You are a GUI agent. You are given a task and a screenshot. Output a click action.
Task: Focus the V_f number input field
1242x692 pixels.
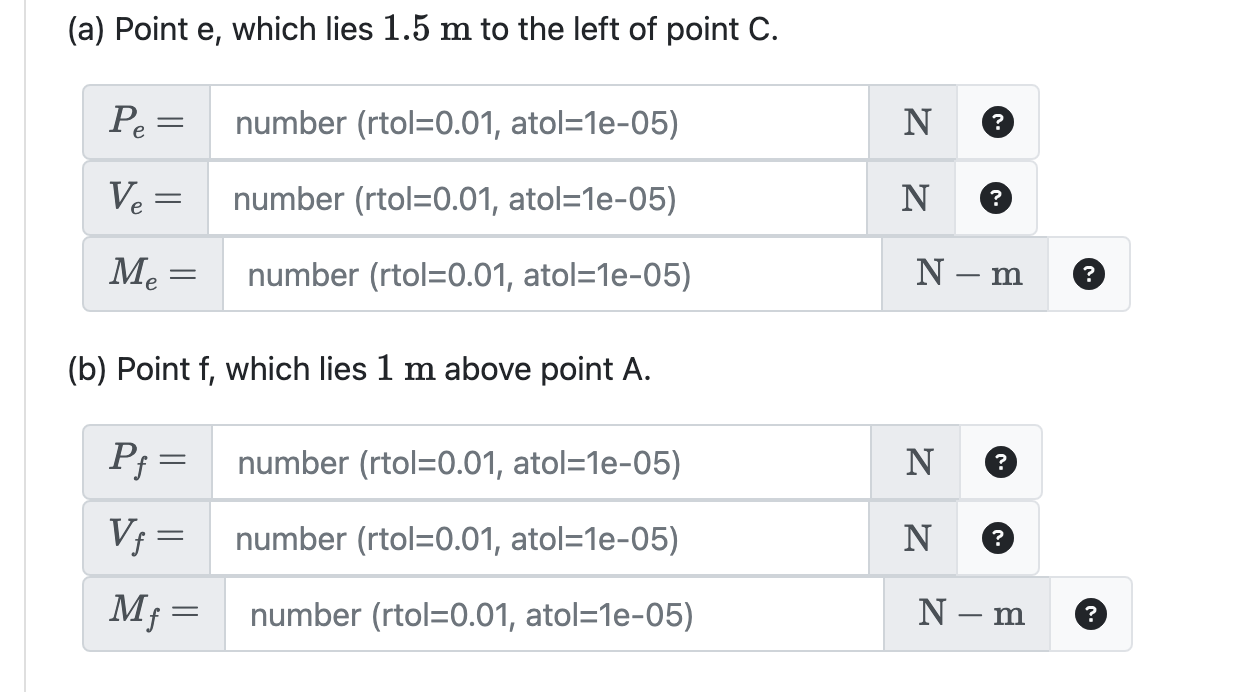[x=539, y=539]
